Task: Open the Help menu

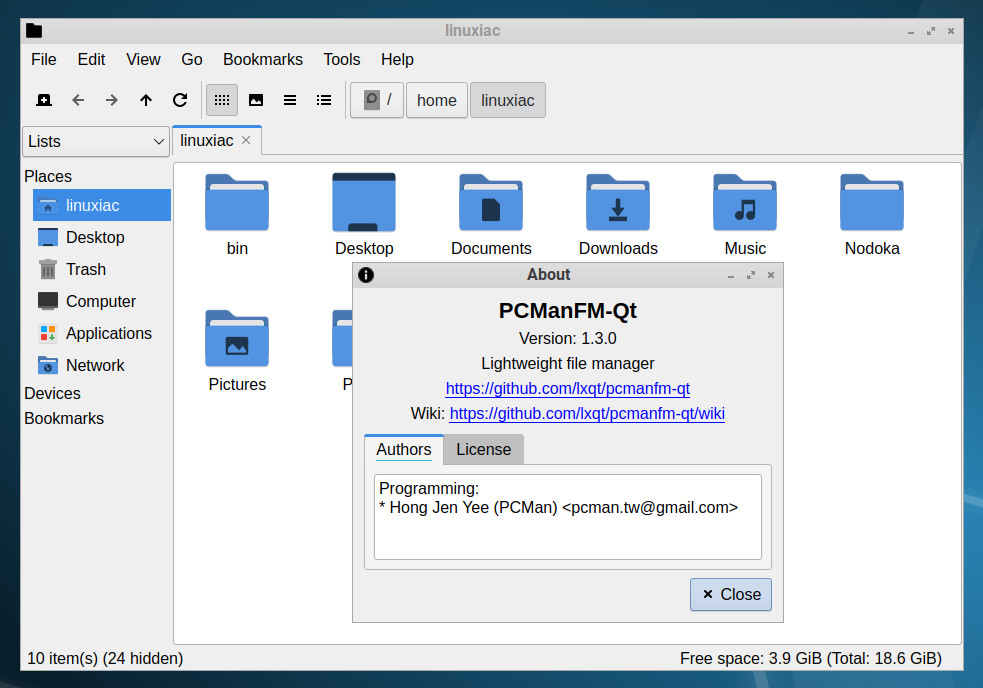Action: click(397, 60)
